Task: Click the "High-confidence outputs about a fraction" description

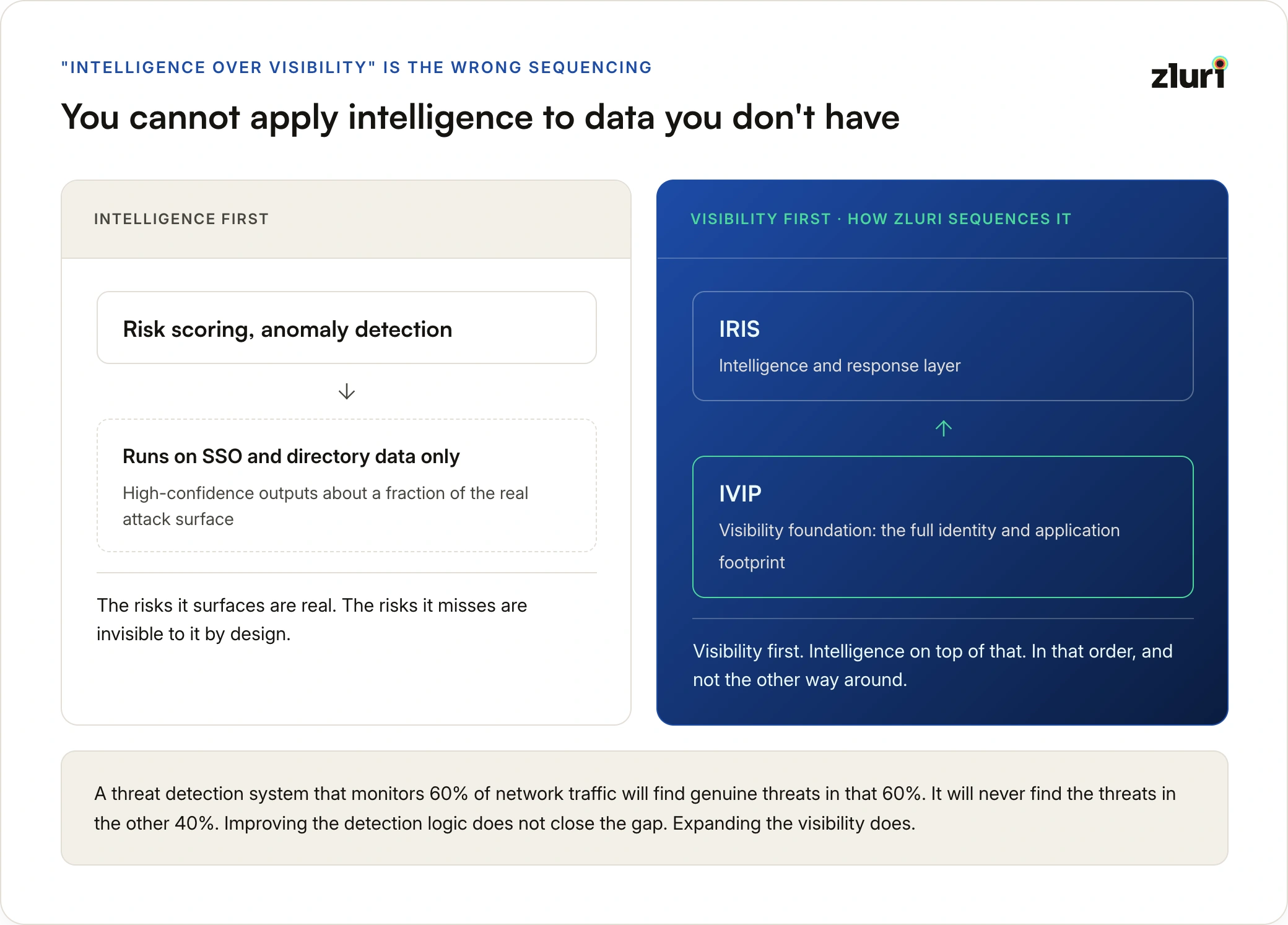Action: (325, 506)
